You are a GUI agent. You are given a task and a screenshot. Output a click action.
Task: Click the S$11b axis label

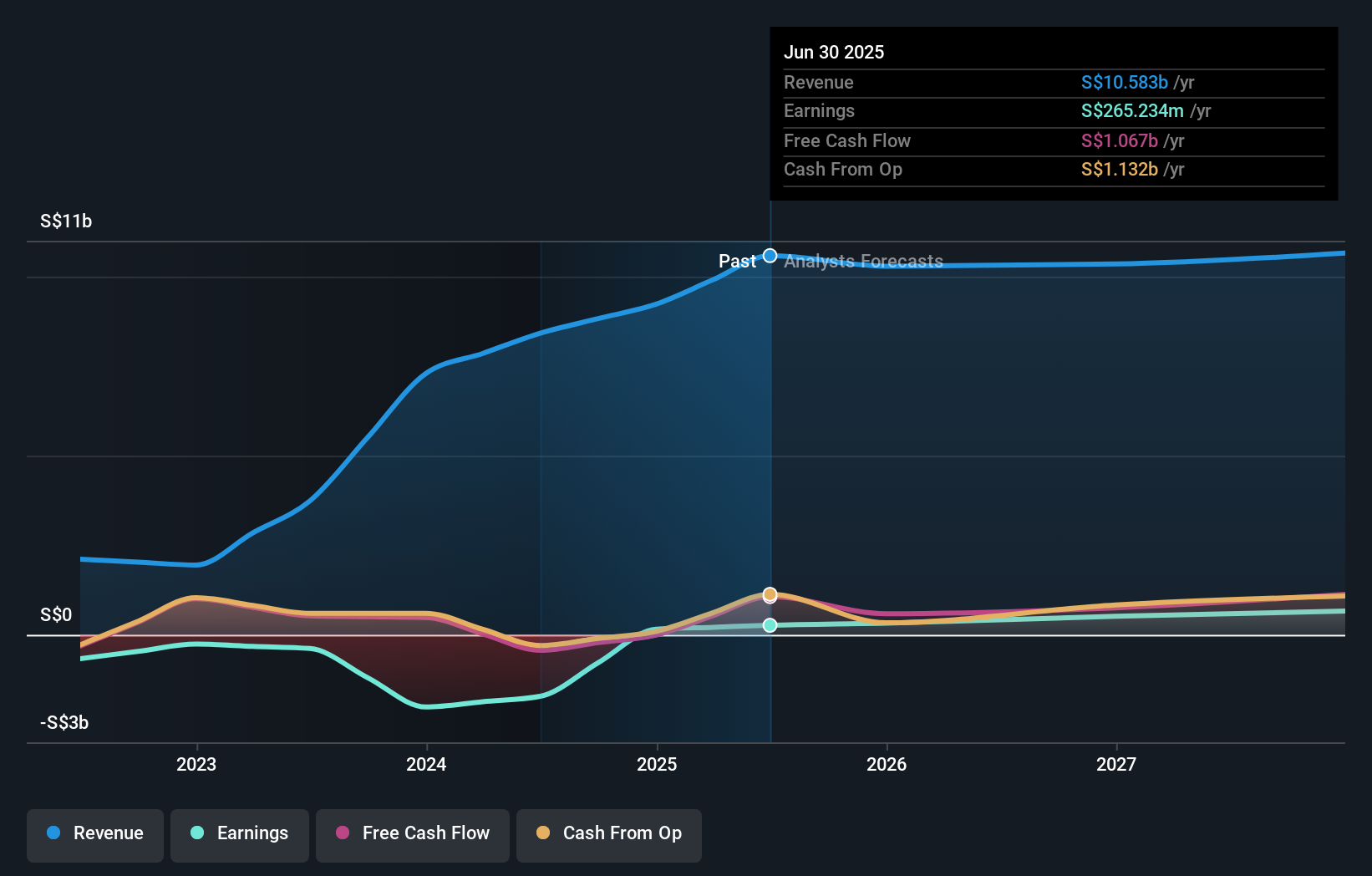pos(65,221)
